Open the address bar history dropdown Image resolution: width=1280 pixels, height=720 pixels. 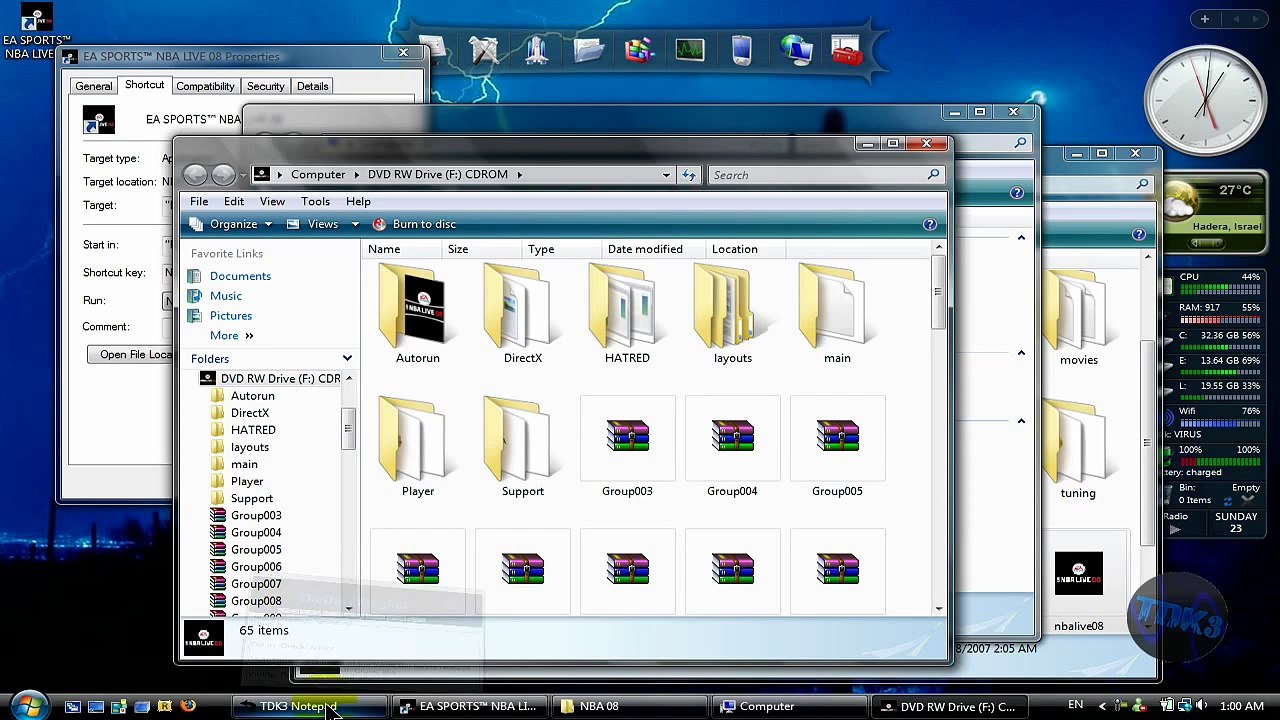666,175
